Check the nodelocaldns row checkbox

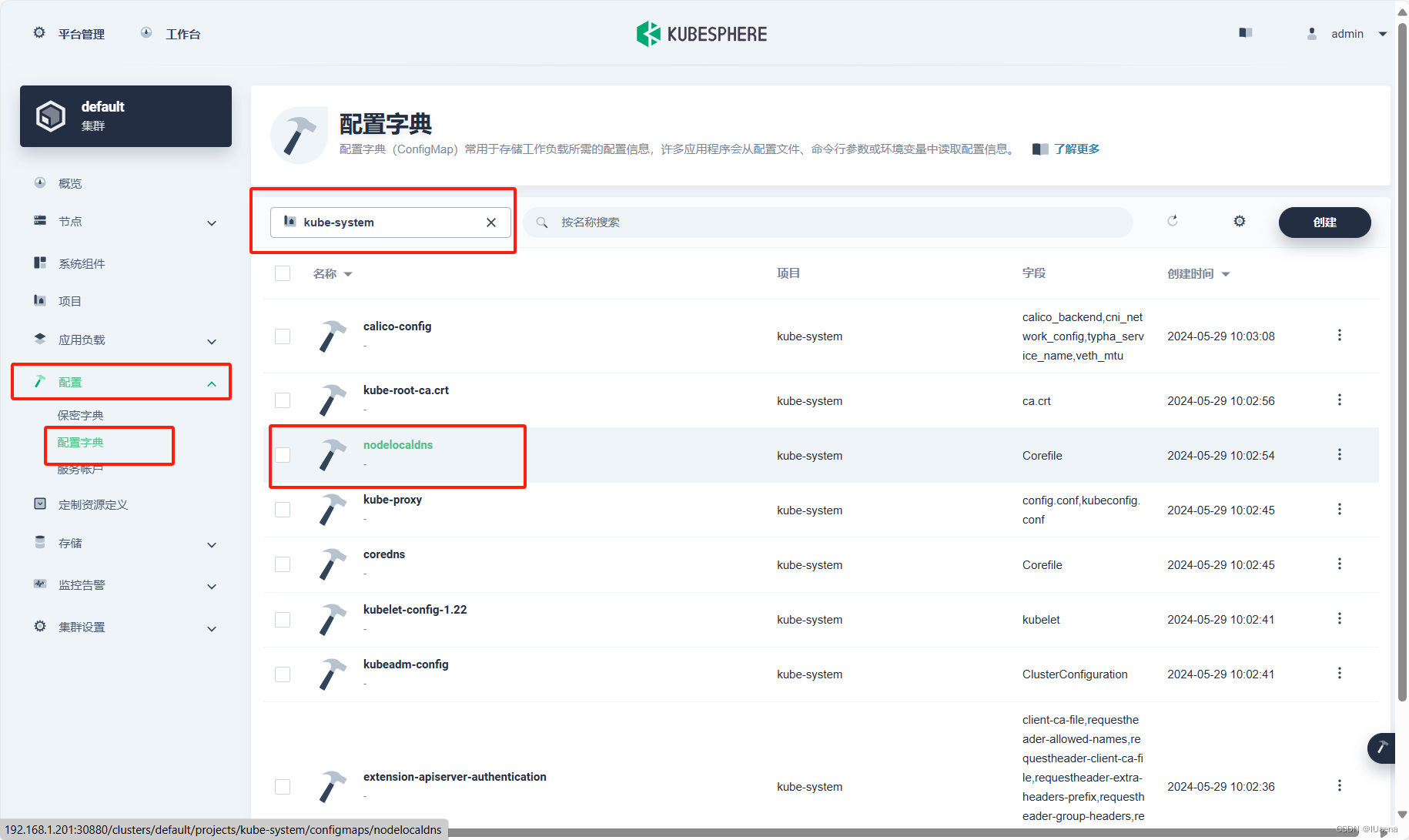(283, 455)
